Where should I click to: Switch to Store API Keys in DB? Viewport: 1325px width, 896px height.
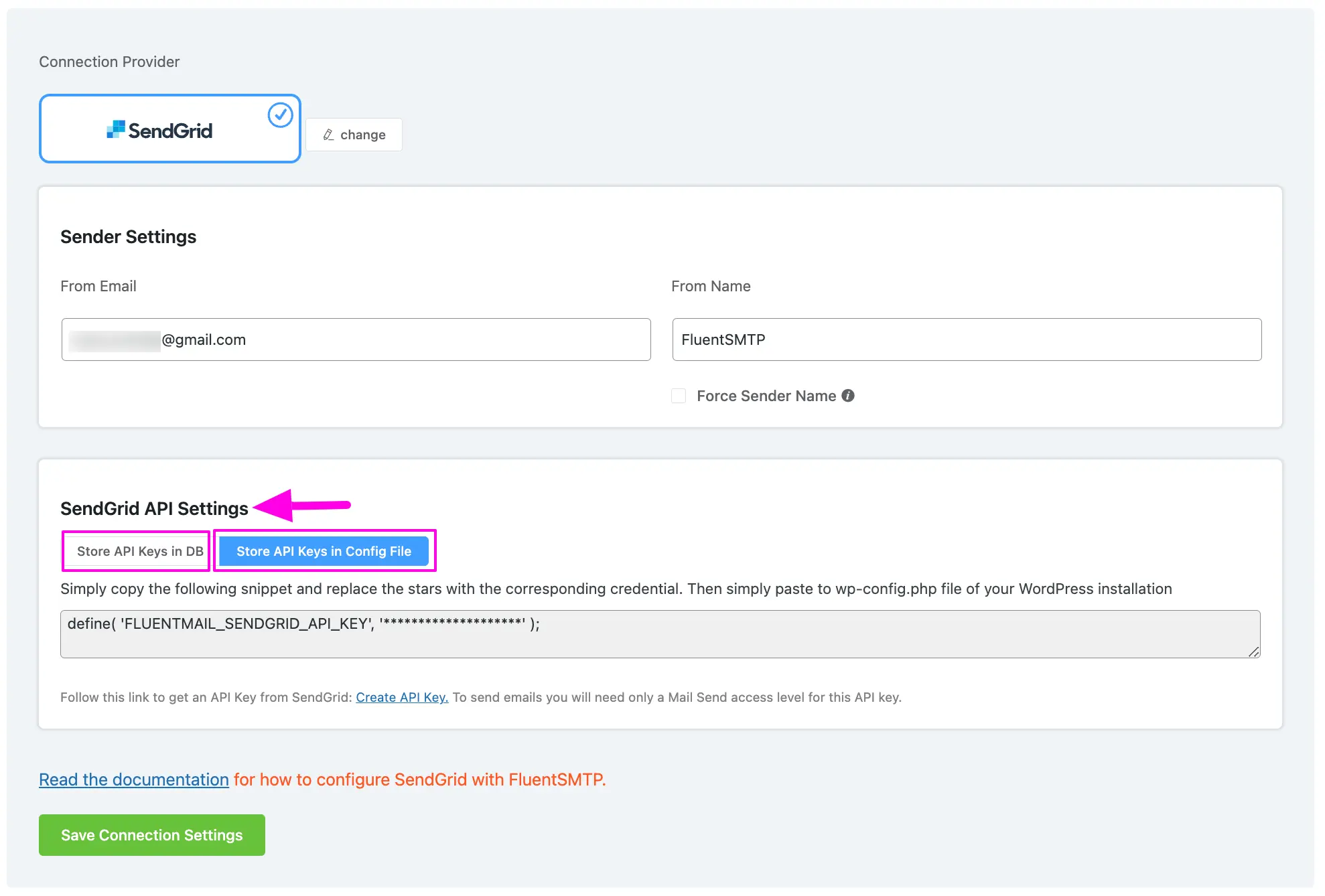click(x=139, y=551)
